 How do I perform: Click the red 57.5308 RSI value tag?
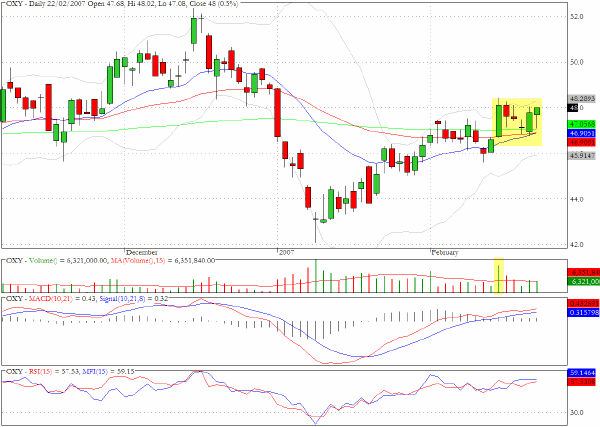(x=582, y=382)
